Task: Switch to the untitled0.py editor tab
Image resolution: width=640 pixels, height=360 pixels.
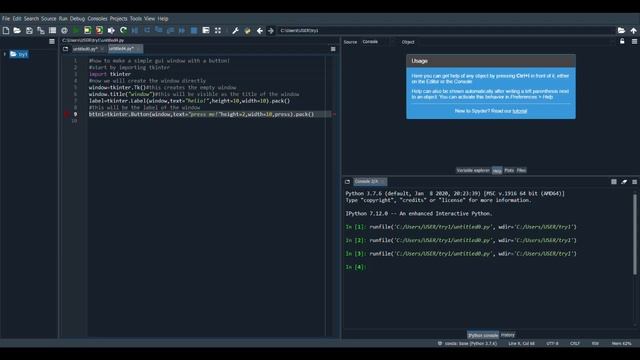Action: tap(85, 49)
